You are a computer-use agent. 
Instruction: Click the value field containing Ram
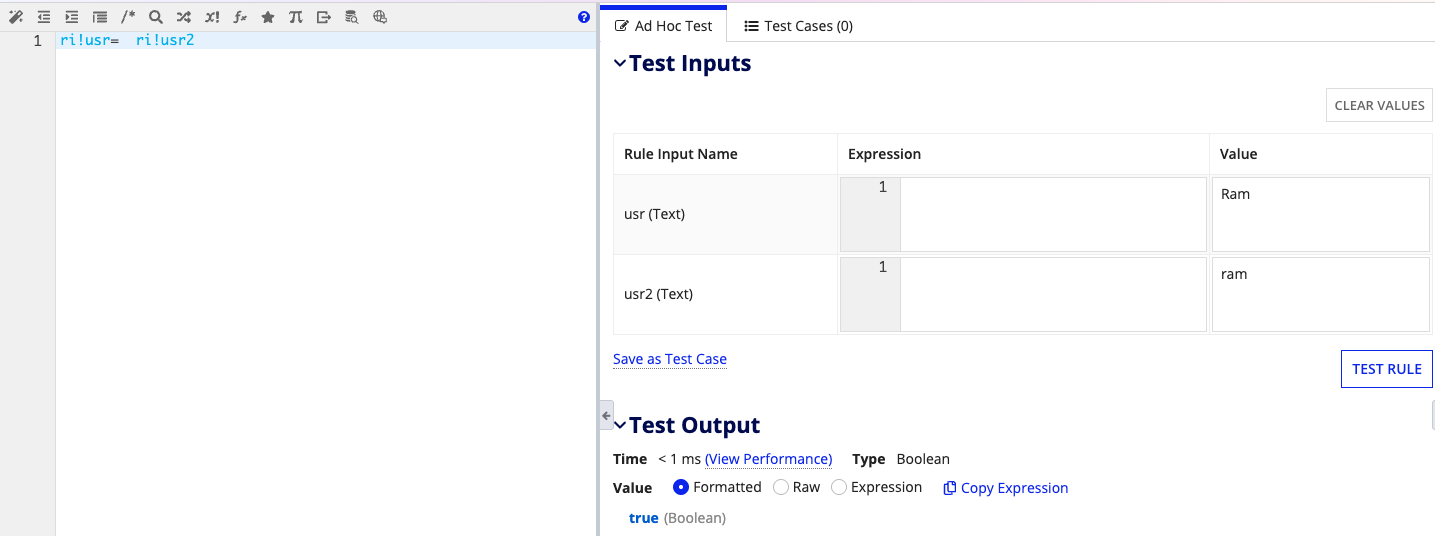[x=1320, y=214]
